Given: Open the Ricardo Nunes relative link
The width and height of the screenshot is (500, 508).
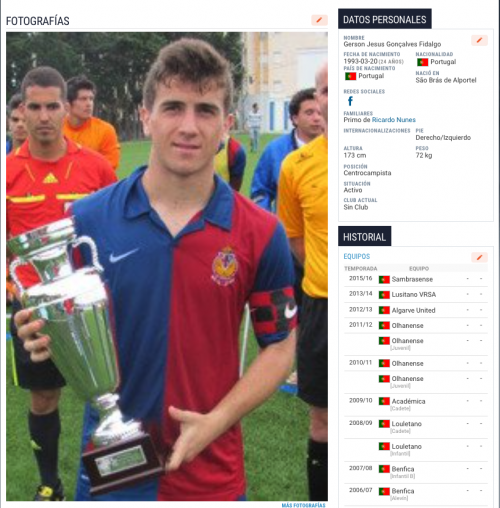Looking at the screenshot, I should pos(394,120).
